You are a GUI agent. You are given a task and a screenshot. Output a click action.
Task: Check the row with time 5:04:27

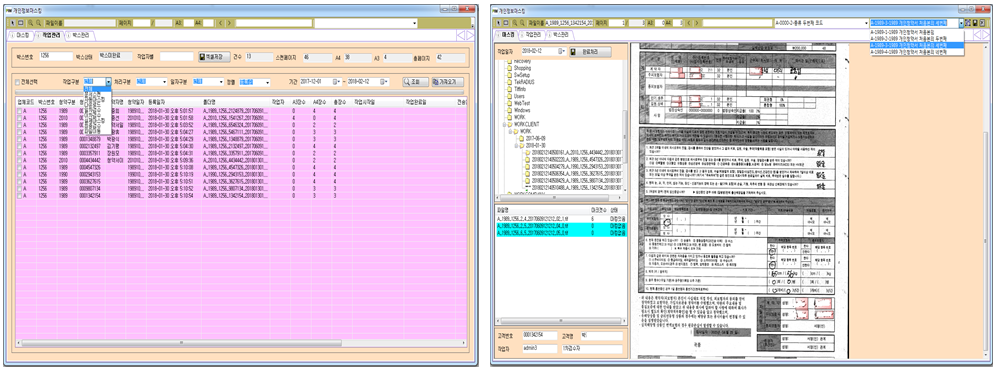point(19,131)
